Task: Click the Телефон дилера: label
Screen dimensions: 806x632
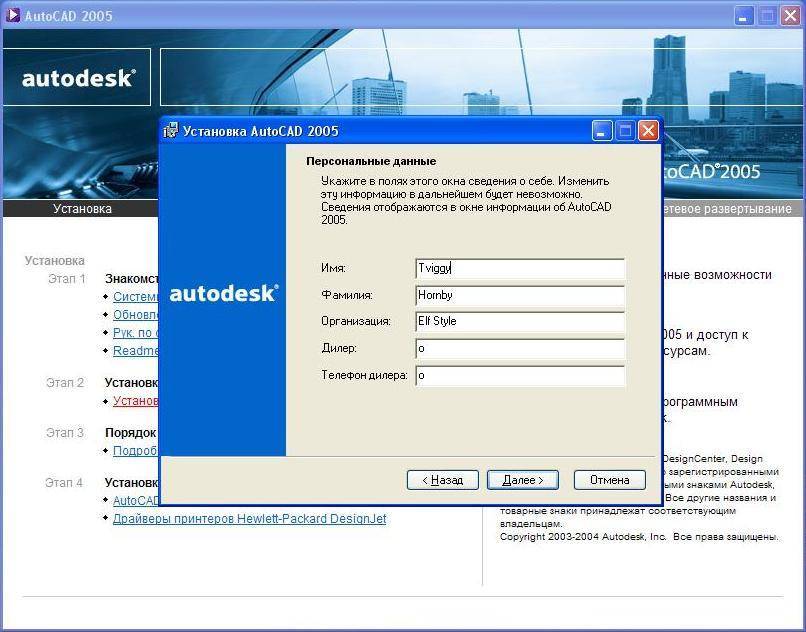Action: pyautogui.click(x=364, y=375)
